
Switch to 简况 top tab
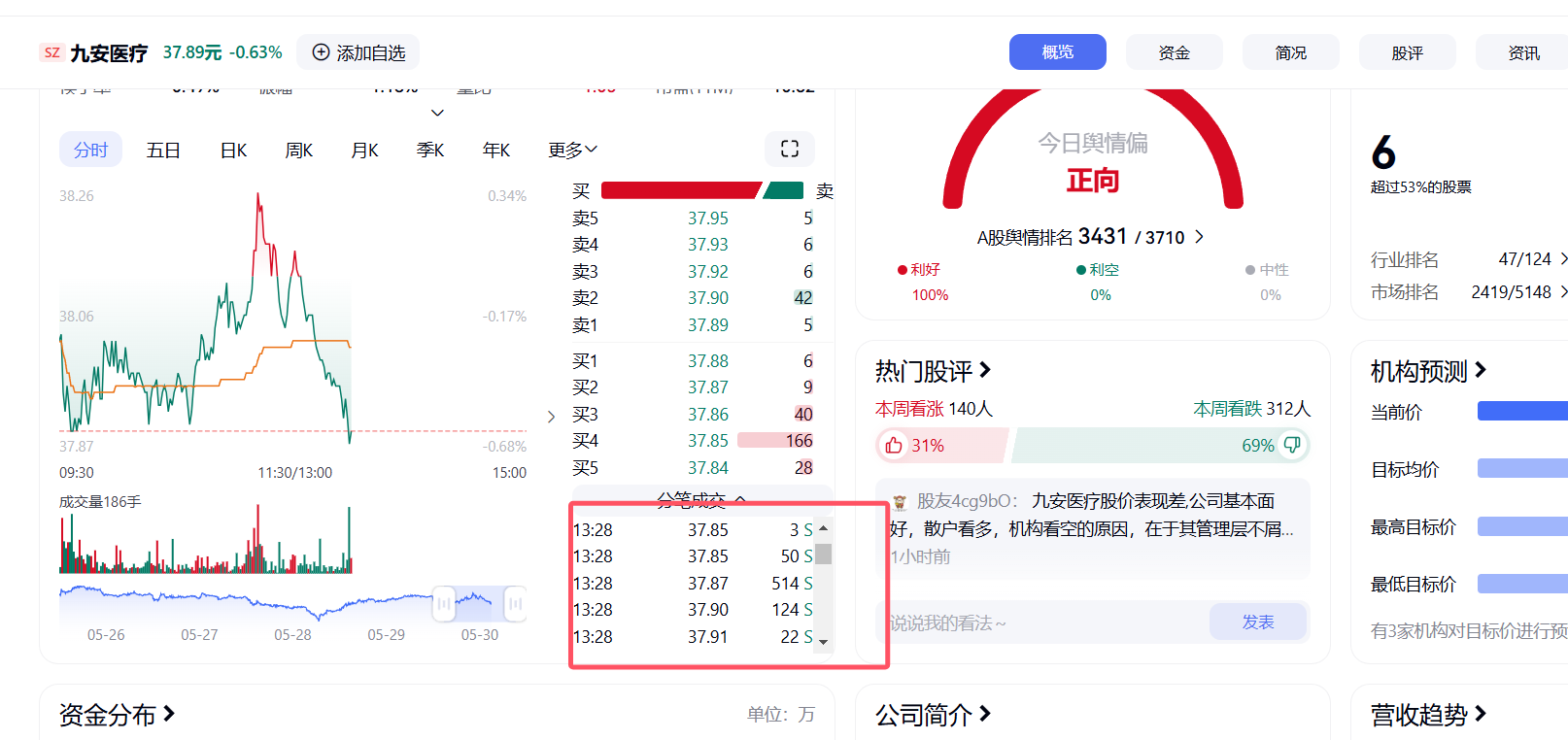click(x=1291, y=52)
